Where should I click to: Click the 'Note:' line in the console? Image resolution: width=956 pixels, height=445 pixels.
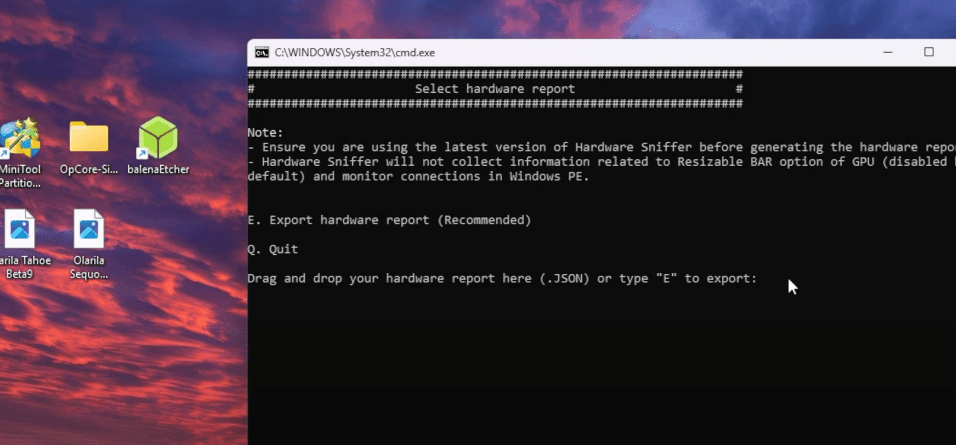click(265, 132)
